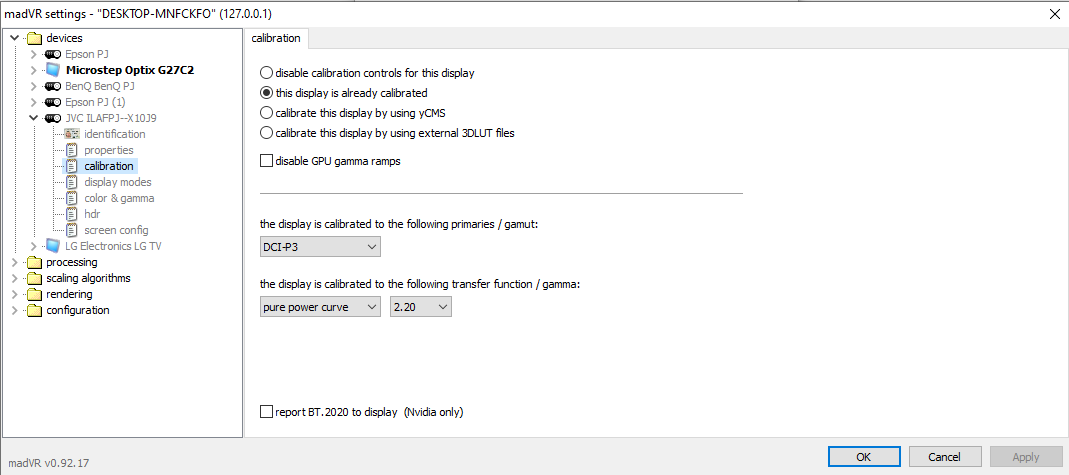This screenshot has width=1069, height=475.
Task: Expand the processing tree node
Action: [x=15, y=262]
